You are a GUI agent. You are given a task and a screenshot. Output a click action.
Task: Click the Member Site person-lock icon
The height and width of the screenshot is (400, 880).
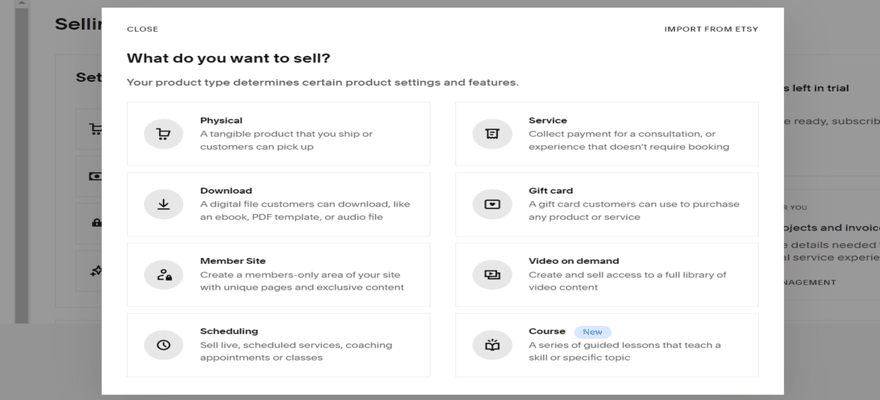pyautogui.click(x=163, y=274)
